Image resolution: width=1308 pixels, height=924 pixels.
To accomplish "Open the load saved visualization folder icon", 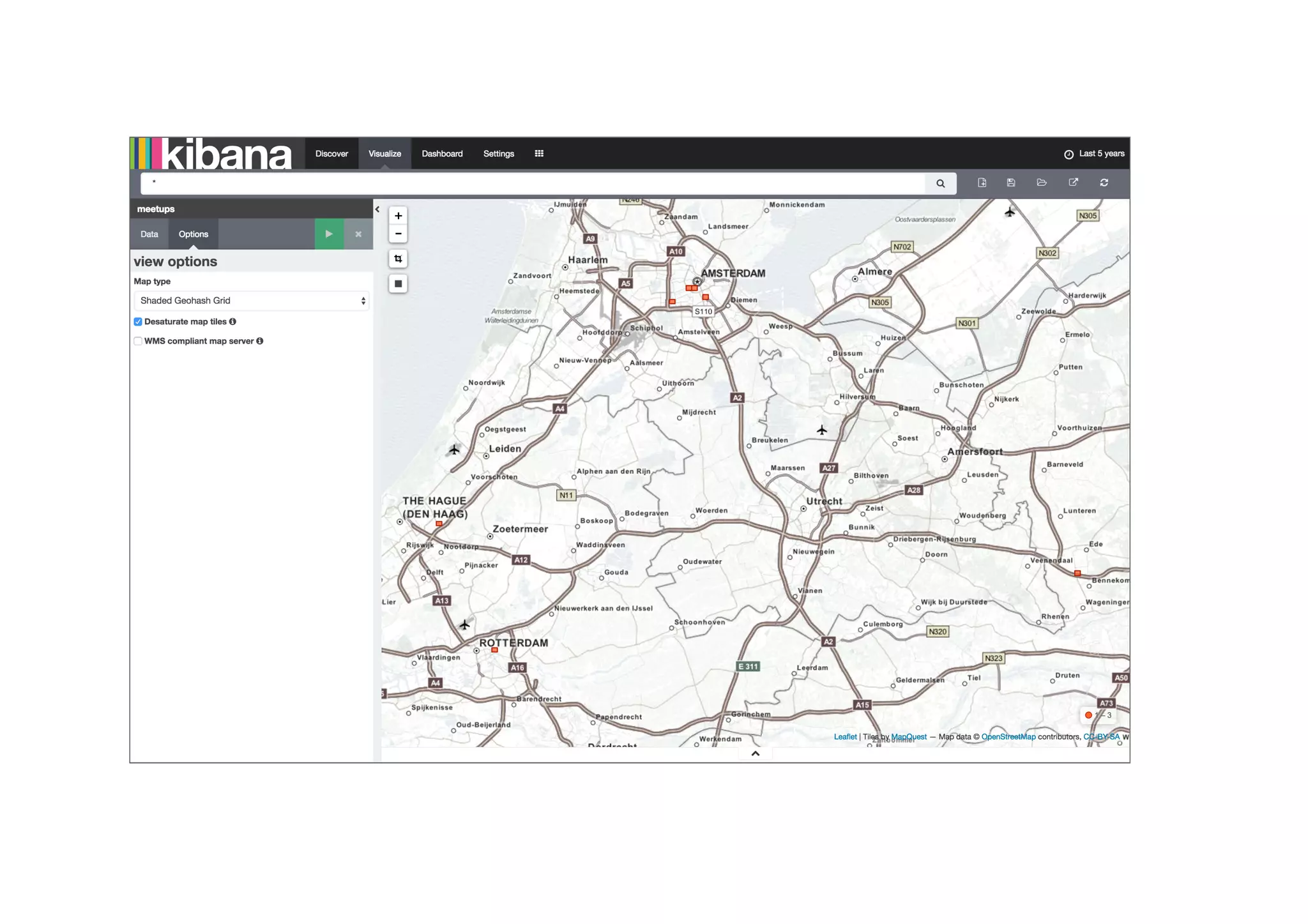I will coord(1042,183).
